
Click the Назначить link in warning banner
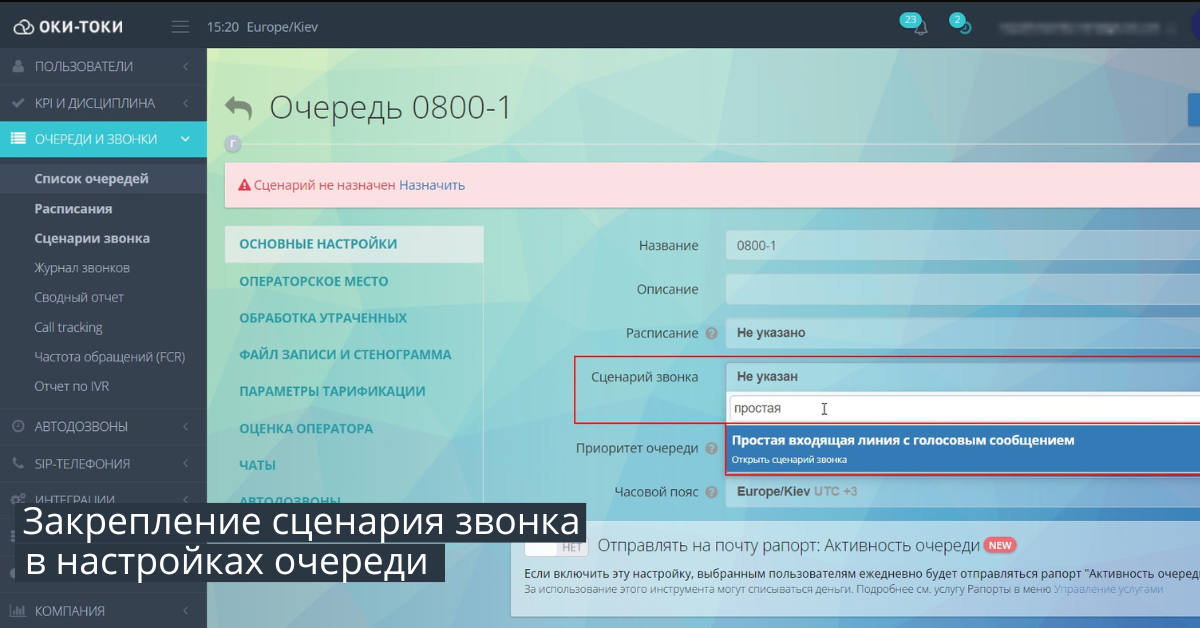[432, 185]
